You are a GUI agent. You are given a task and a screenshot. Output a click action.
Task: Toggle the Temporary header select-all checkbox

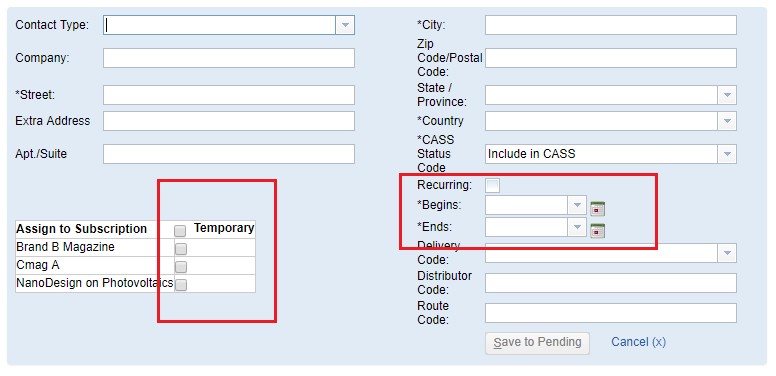[180, 231]
